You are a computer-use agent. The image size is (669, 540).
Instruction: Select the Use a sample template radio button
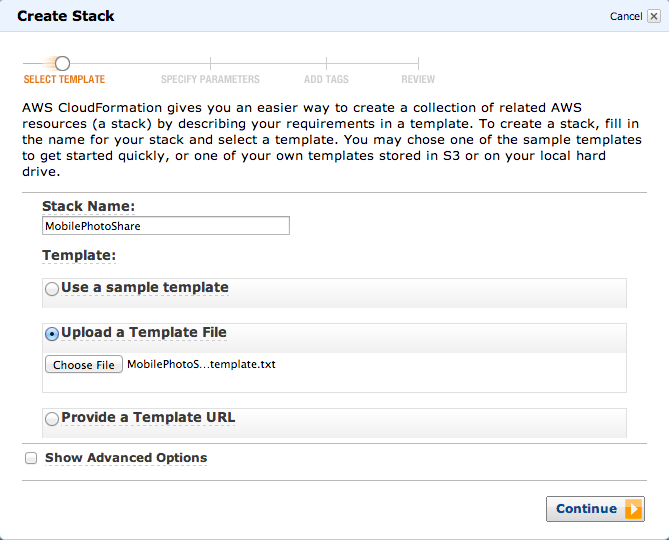(x=52, y=289)
